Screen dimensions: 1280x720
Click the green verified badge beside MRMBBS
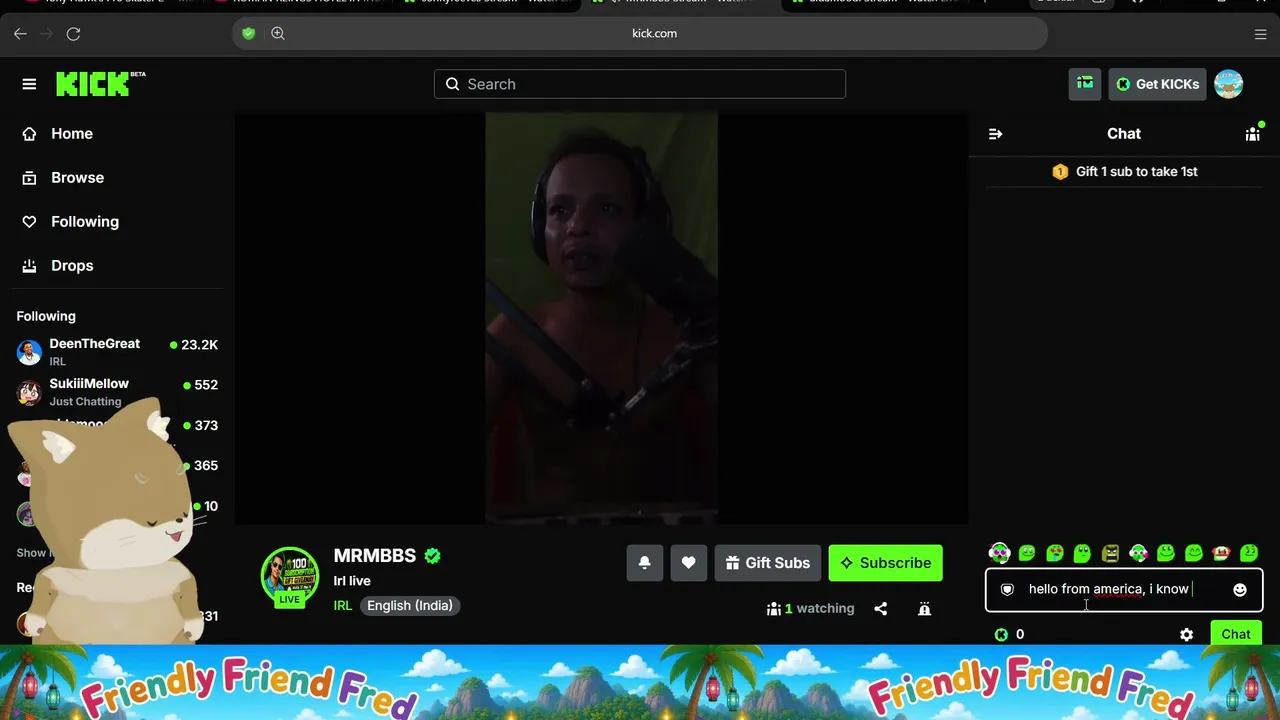433,556
